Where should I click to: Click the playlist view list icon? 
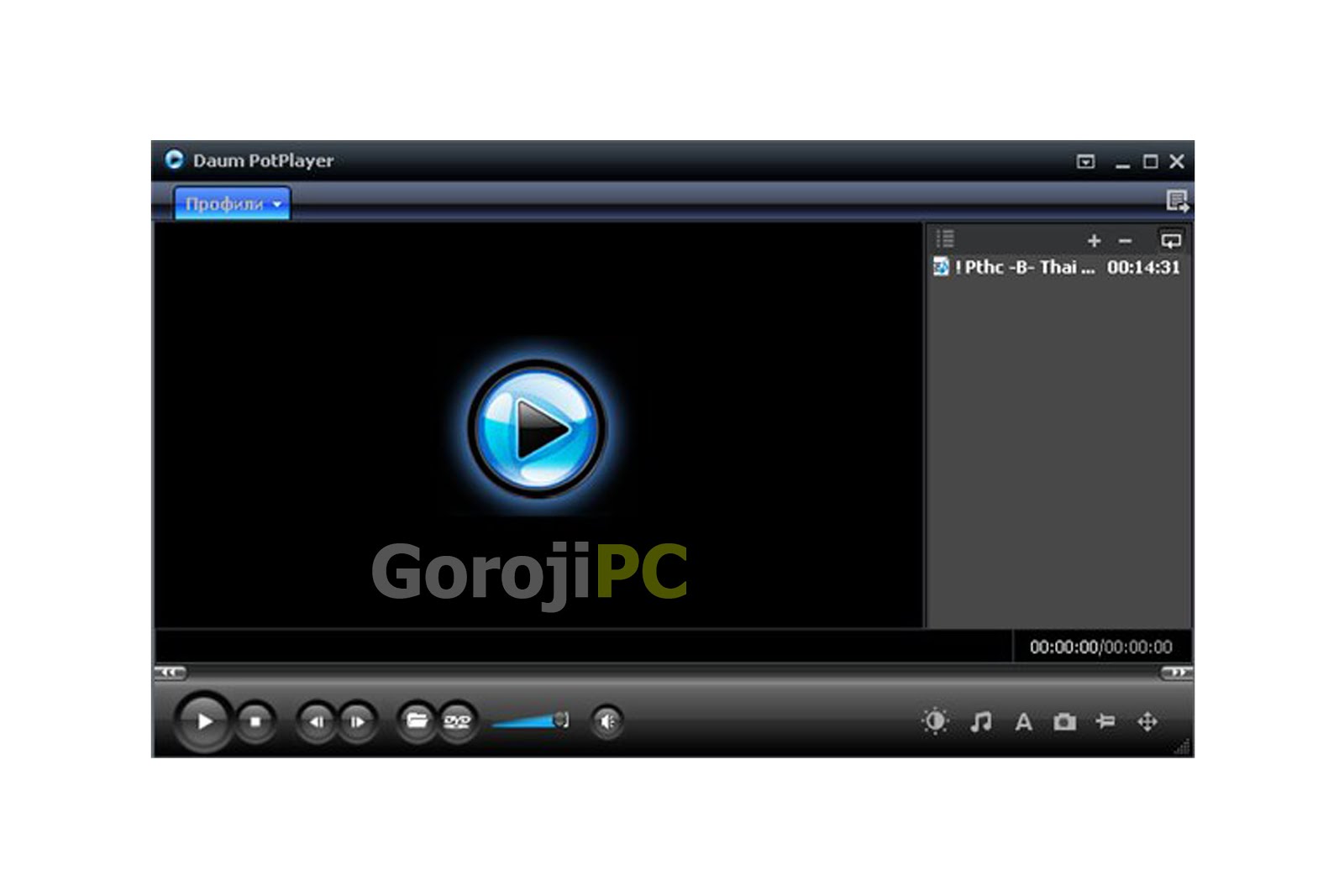coord(945,238)
